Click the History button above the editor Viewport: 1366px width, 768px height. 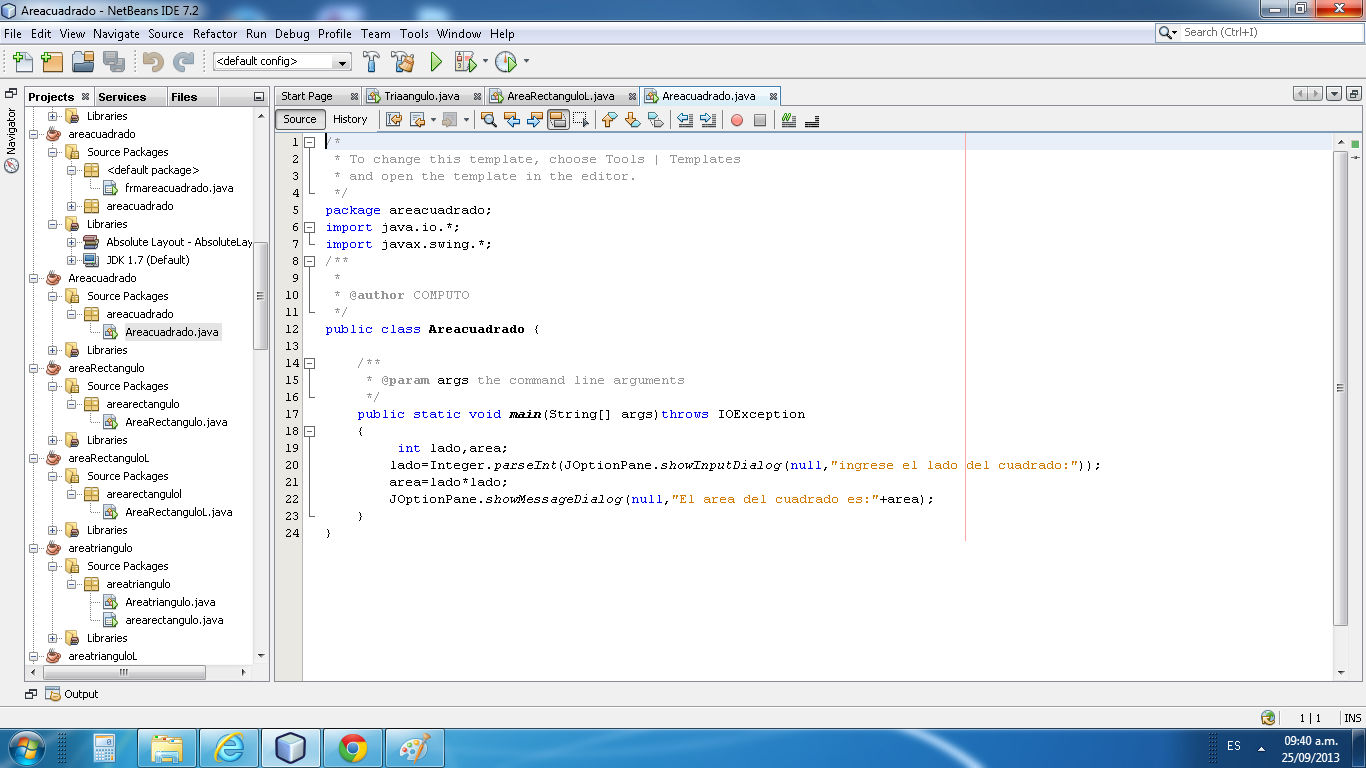point(351,119)
